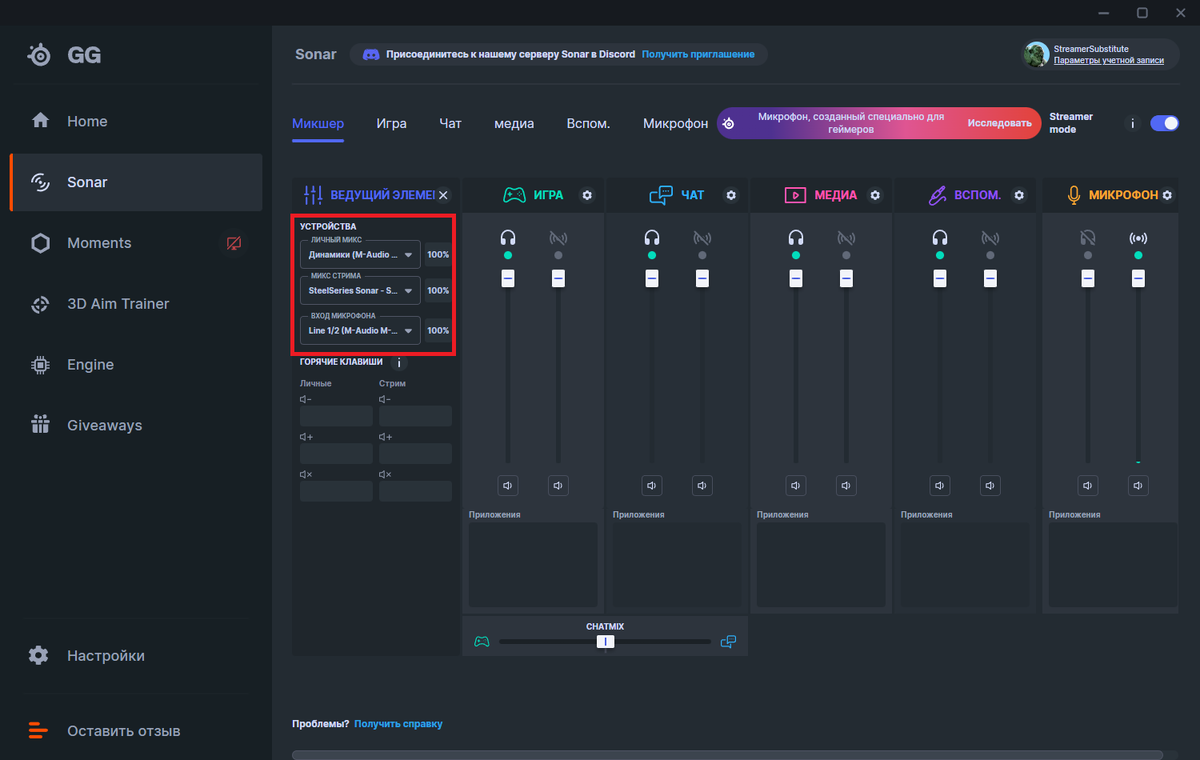This screenshot has height=760, width=1200.
Task: Close the ВЕДУЩИЙ ЭЛЕМЕНТ master panel
Action: (x=443, y=195)
